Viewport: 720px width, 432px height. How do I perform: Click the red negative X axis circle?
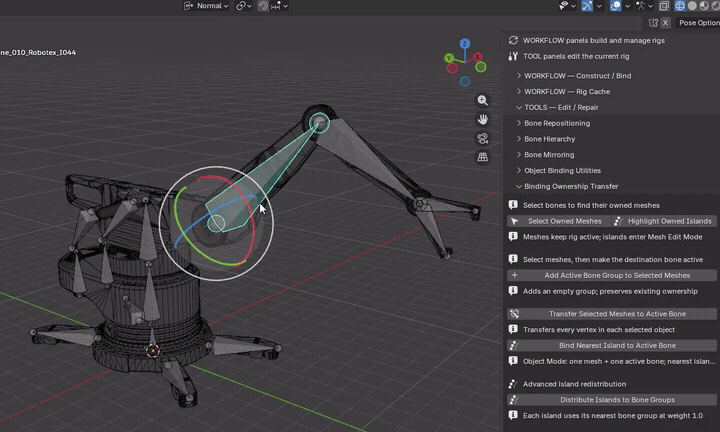[x=452, y=68]
